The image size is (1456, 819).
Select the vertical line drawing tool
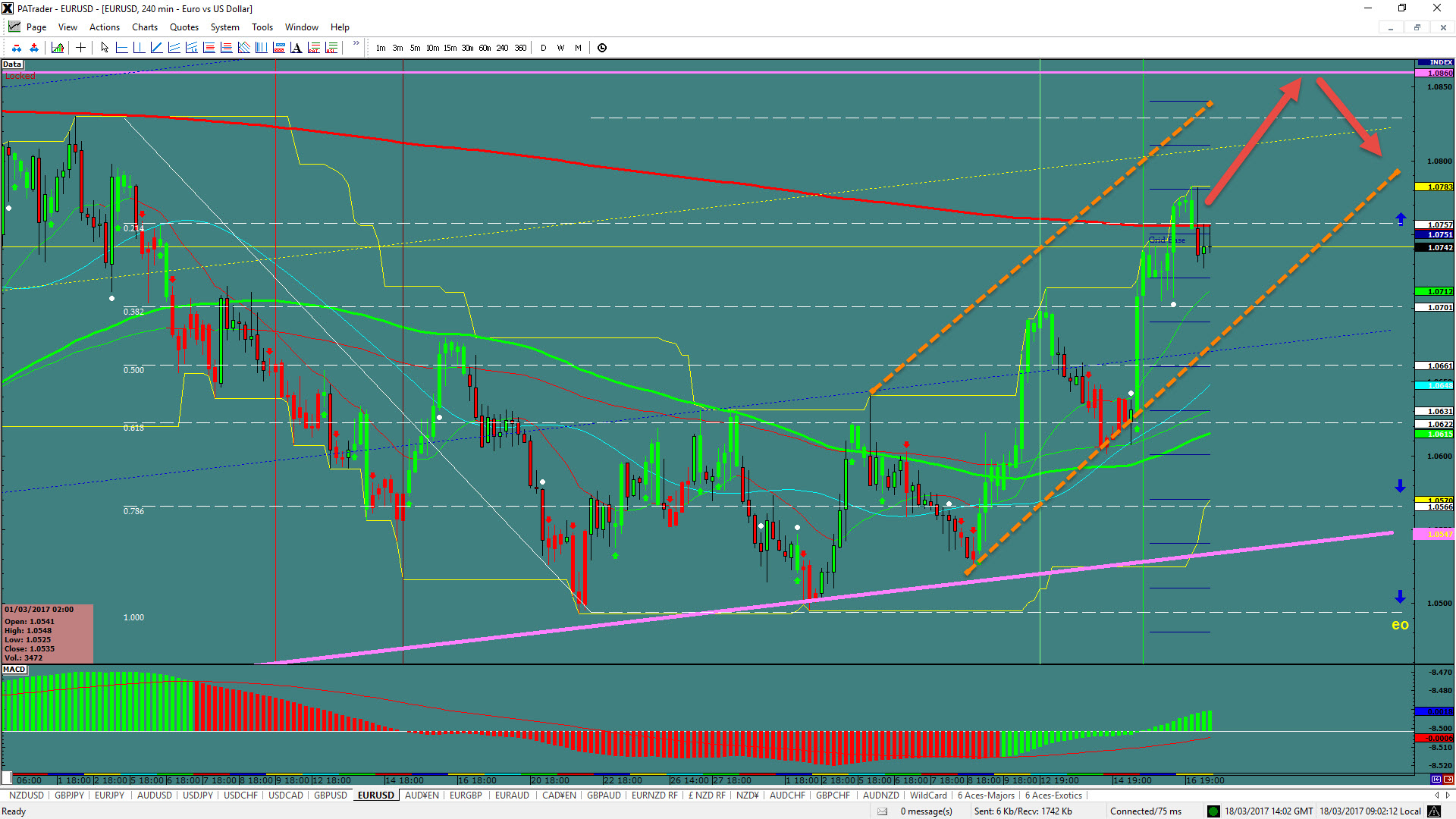[139, 48]
